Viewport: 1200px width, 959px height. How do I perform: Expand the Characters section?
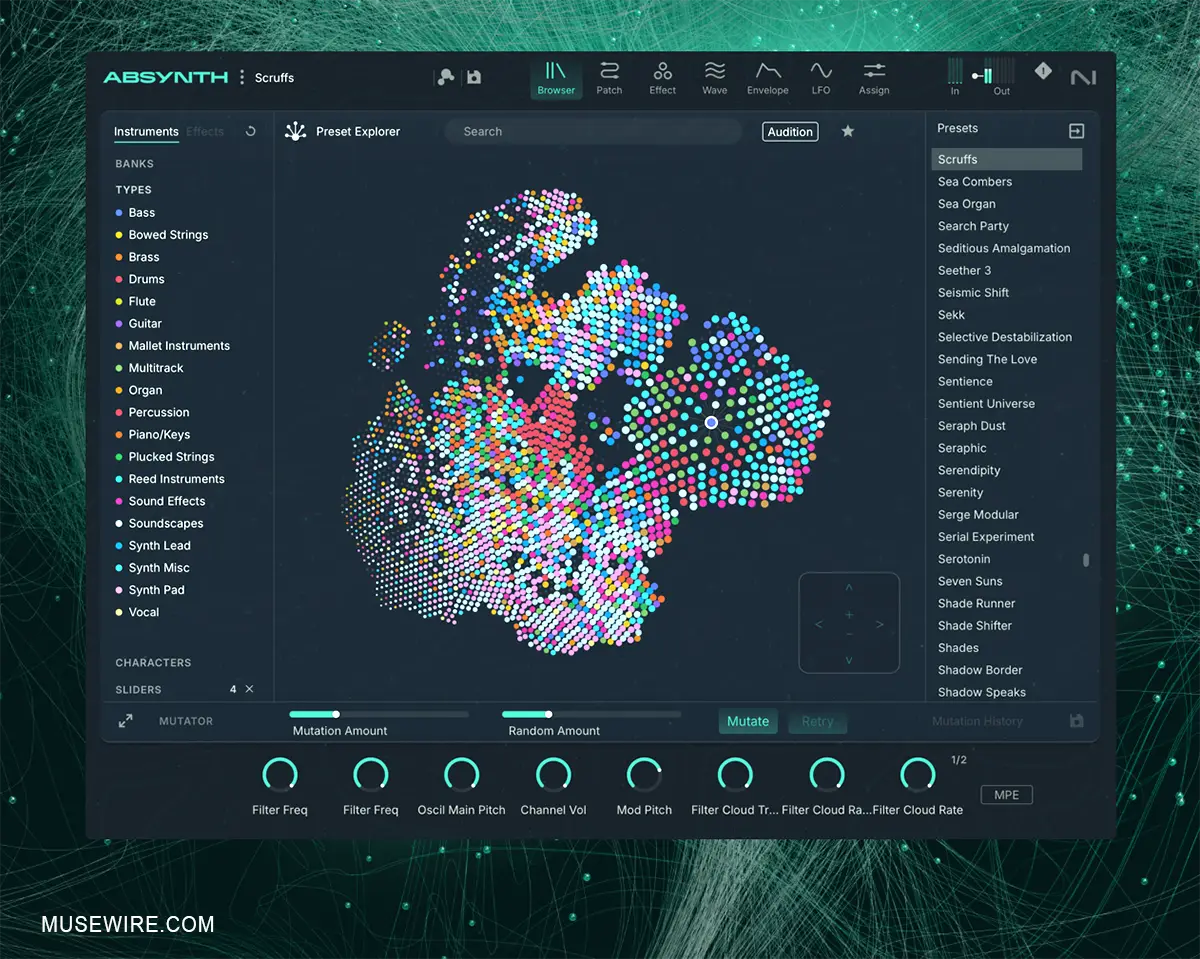[153, 663]
